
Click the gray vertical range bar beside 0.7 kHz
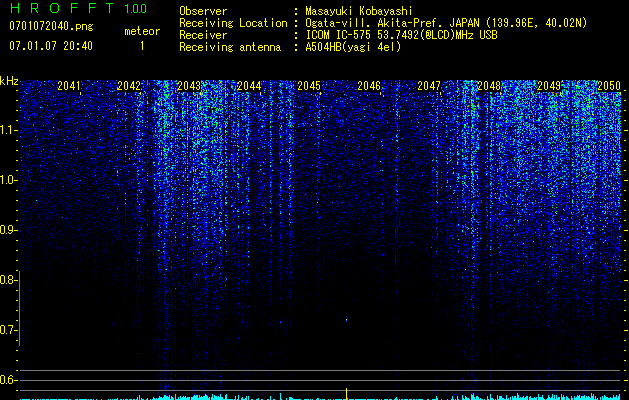click(x=19, y=308)
